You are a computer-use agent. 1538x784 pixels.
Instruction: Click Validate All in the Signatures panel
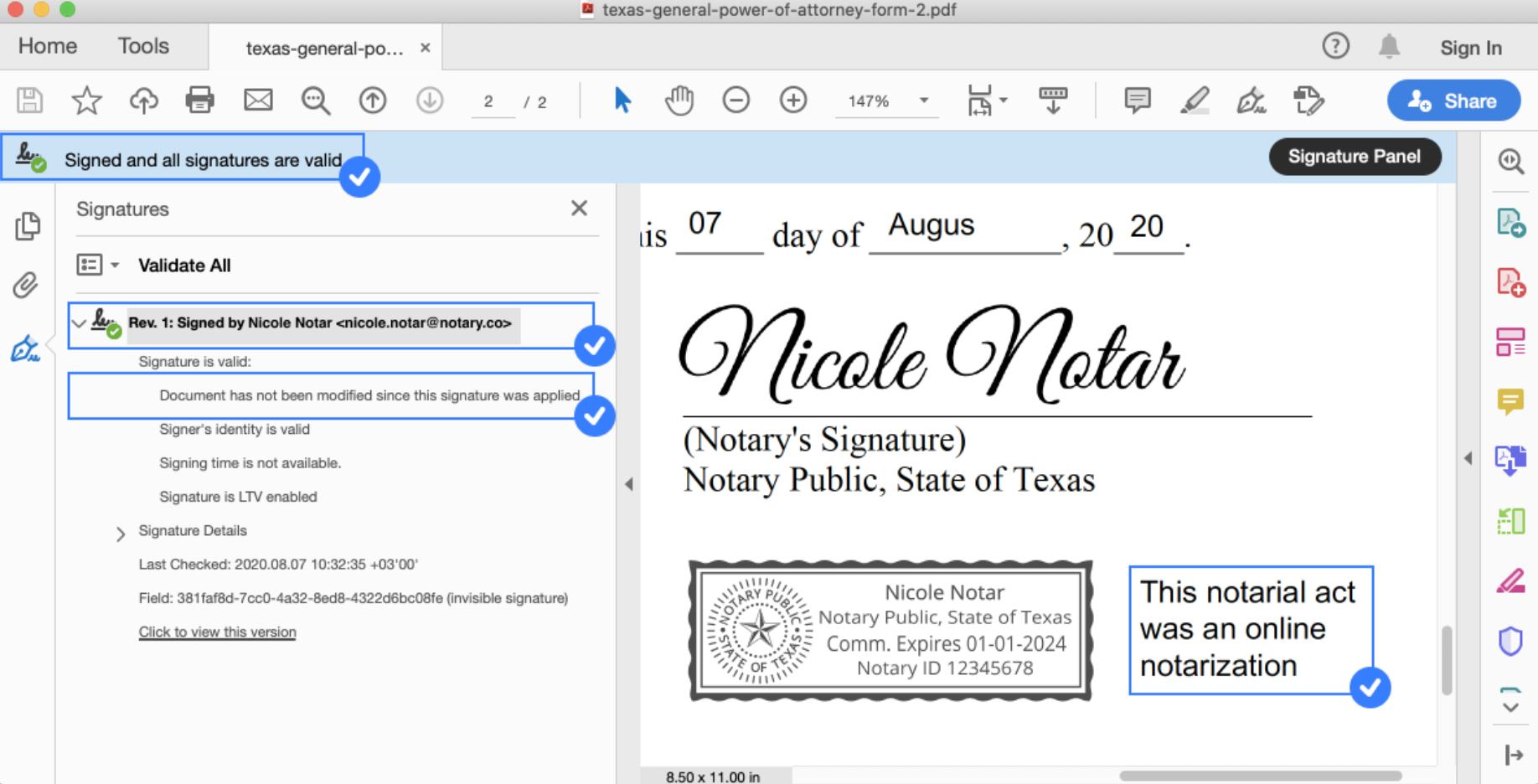[184, 265]
